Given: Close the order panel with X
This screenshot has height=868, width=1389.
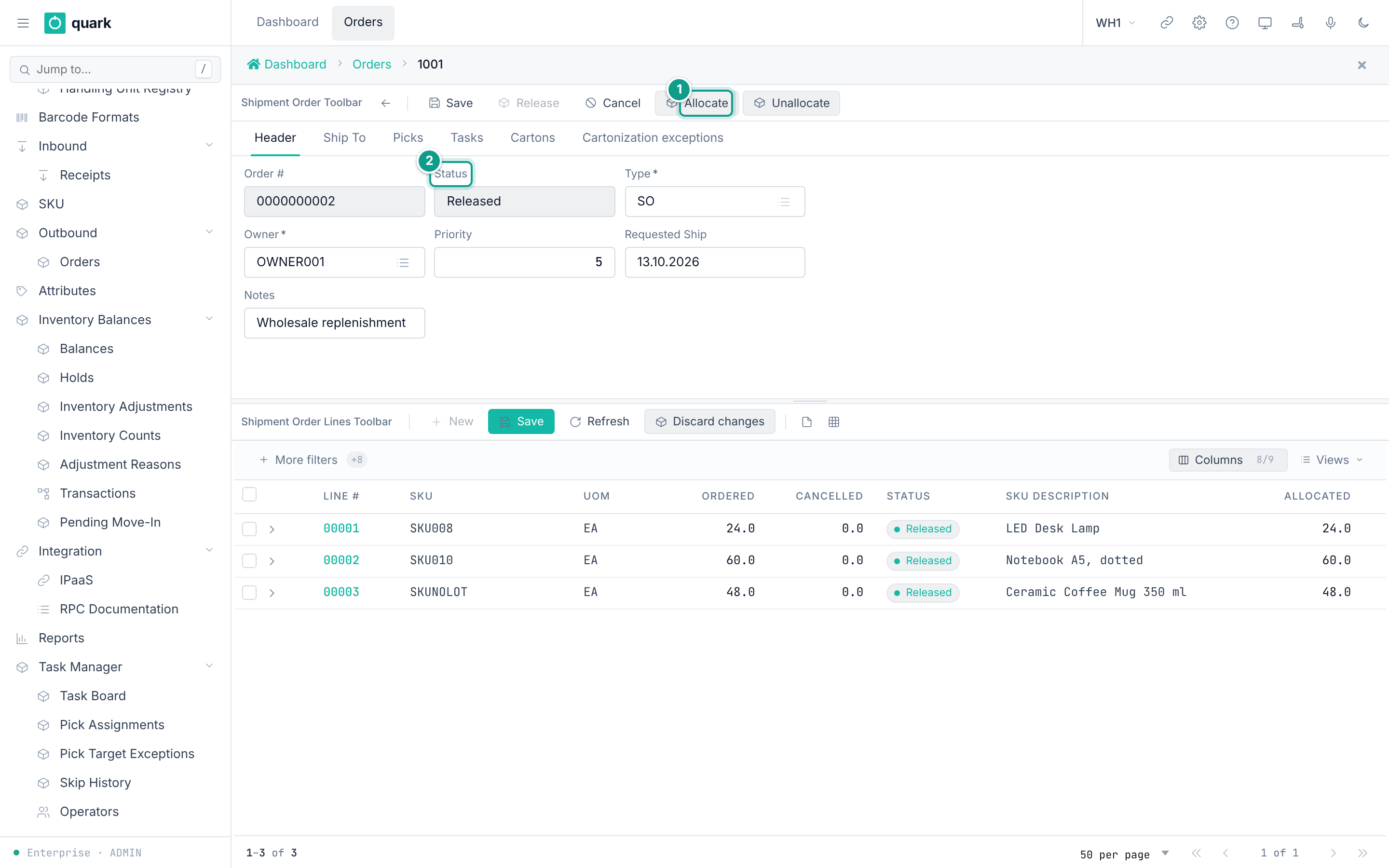Looking at the screenshot, I should pyautogui.click(x=1362, y=65).
